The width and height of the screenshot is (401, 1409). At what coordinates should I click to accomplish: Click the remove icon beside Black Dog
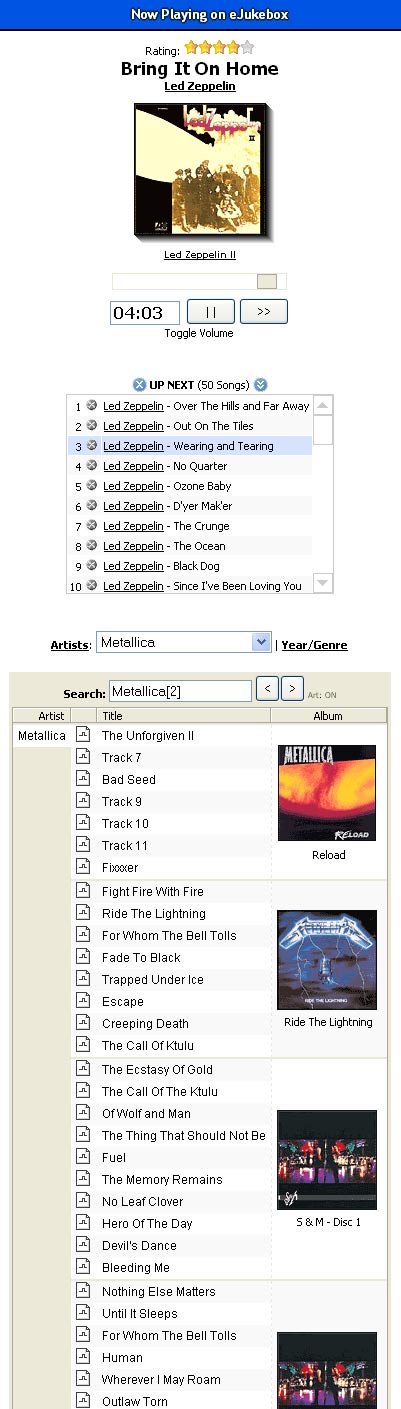[92, 566]
